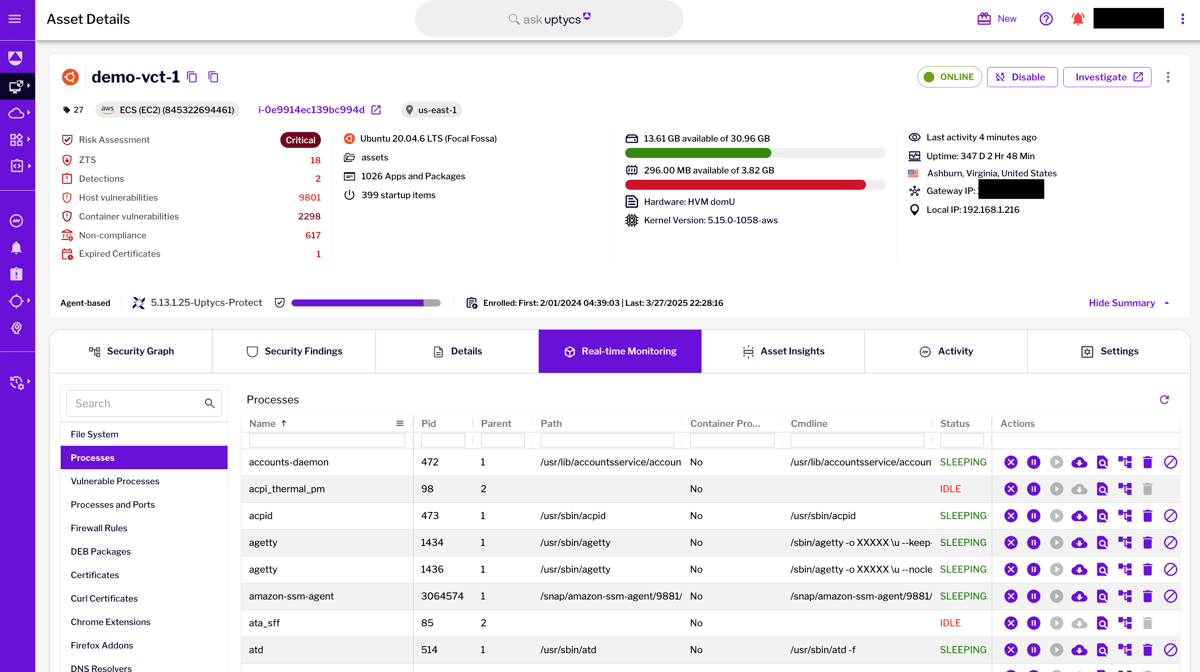Click the Disable button

click(1022, 77)
